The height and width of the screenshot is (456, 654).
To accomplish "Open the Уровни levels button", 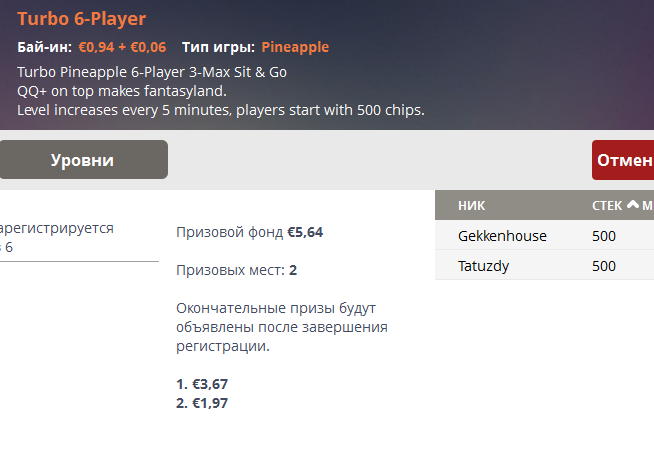I will pos(82,160).
